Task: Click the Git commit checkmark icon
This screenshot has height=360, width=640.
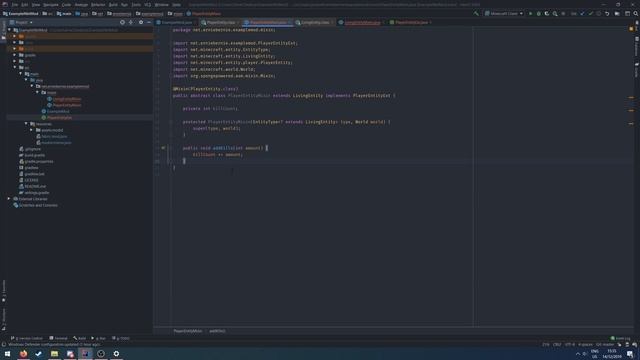Action: click(x=591, y=13)
